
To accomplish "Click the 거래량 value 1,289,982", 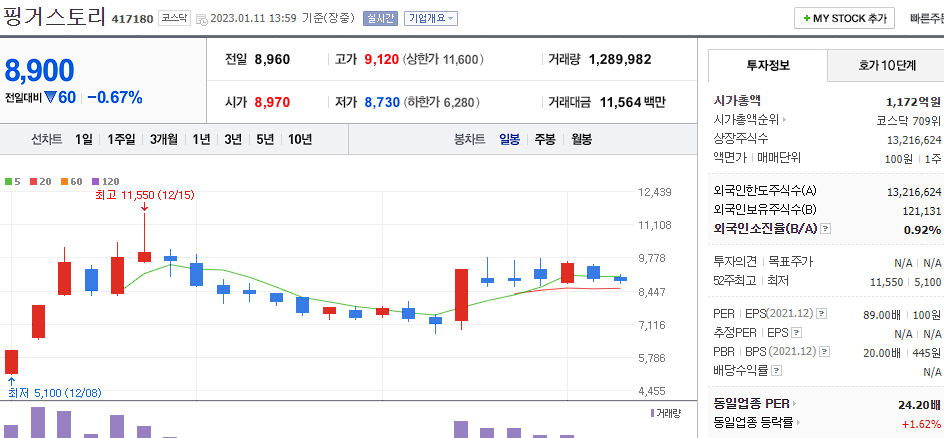I will pyautogui.click(x=620, y=60).
